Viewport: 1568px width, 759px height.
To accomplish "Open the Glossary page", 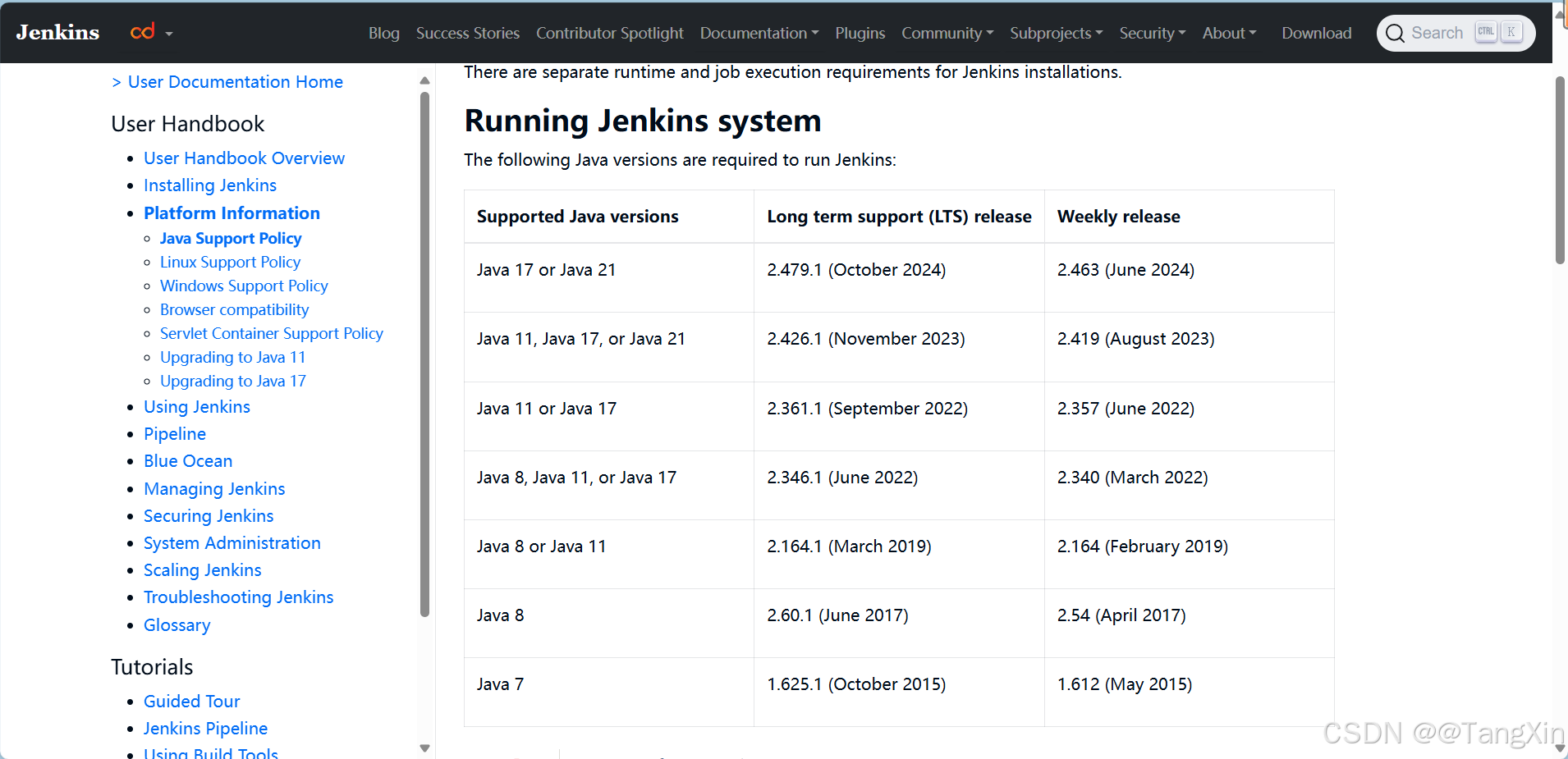I will click(177, 625).
